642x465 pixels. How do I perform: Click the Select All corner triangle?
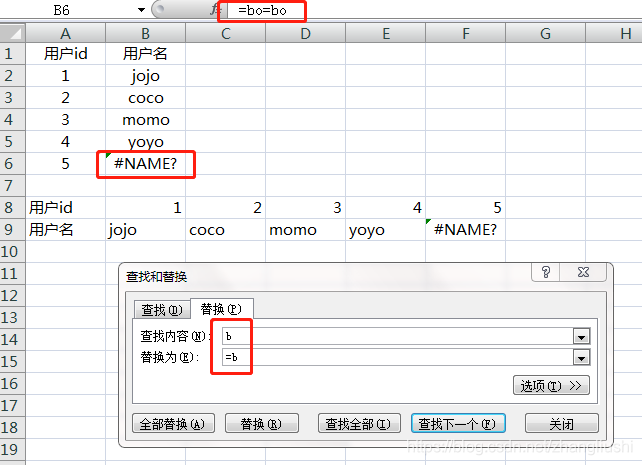13,33
